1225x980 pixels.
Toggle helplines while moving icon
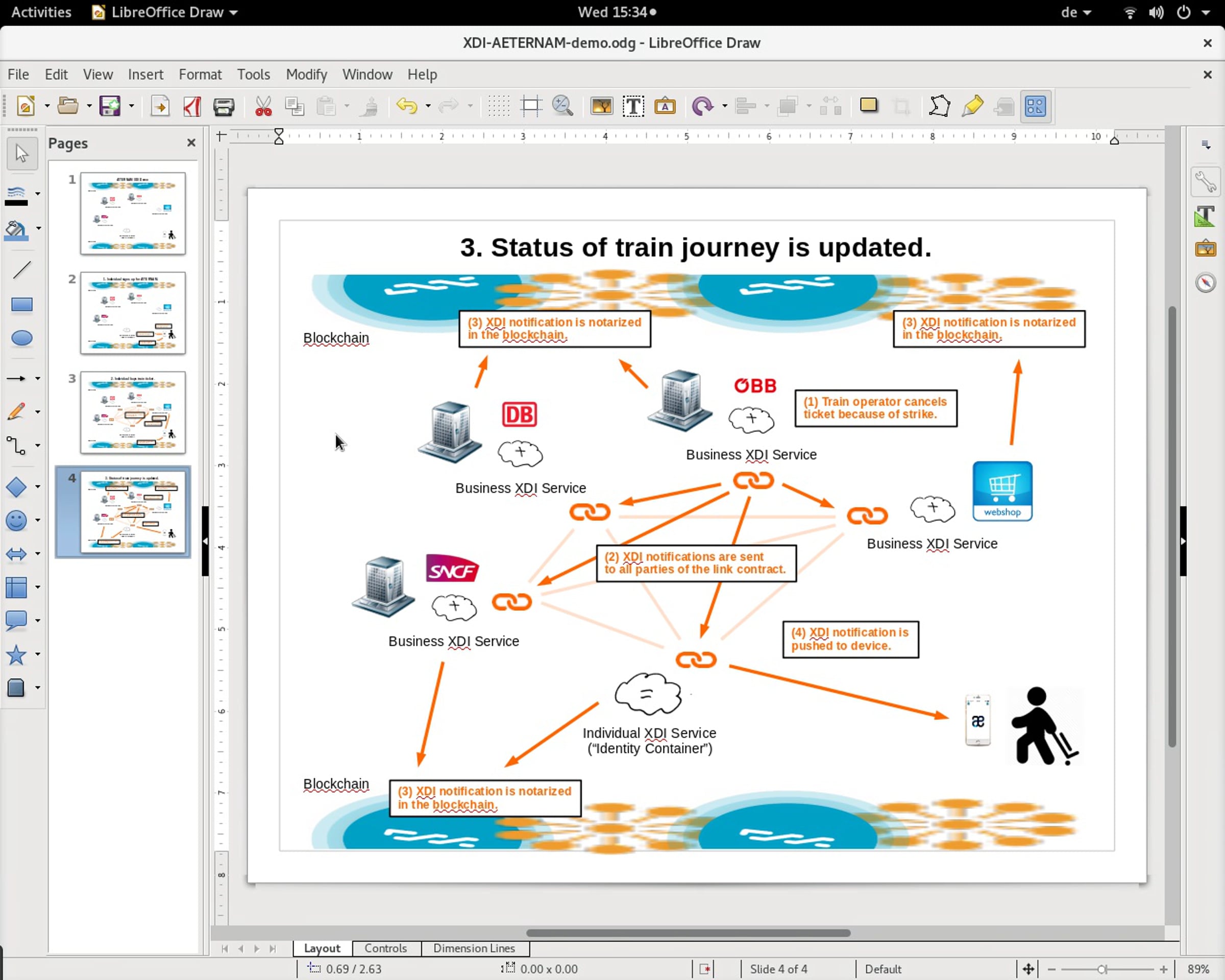tap(531, 106)
